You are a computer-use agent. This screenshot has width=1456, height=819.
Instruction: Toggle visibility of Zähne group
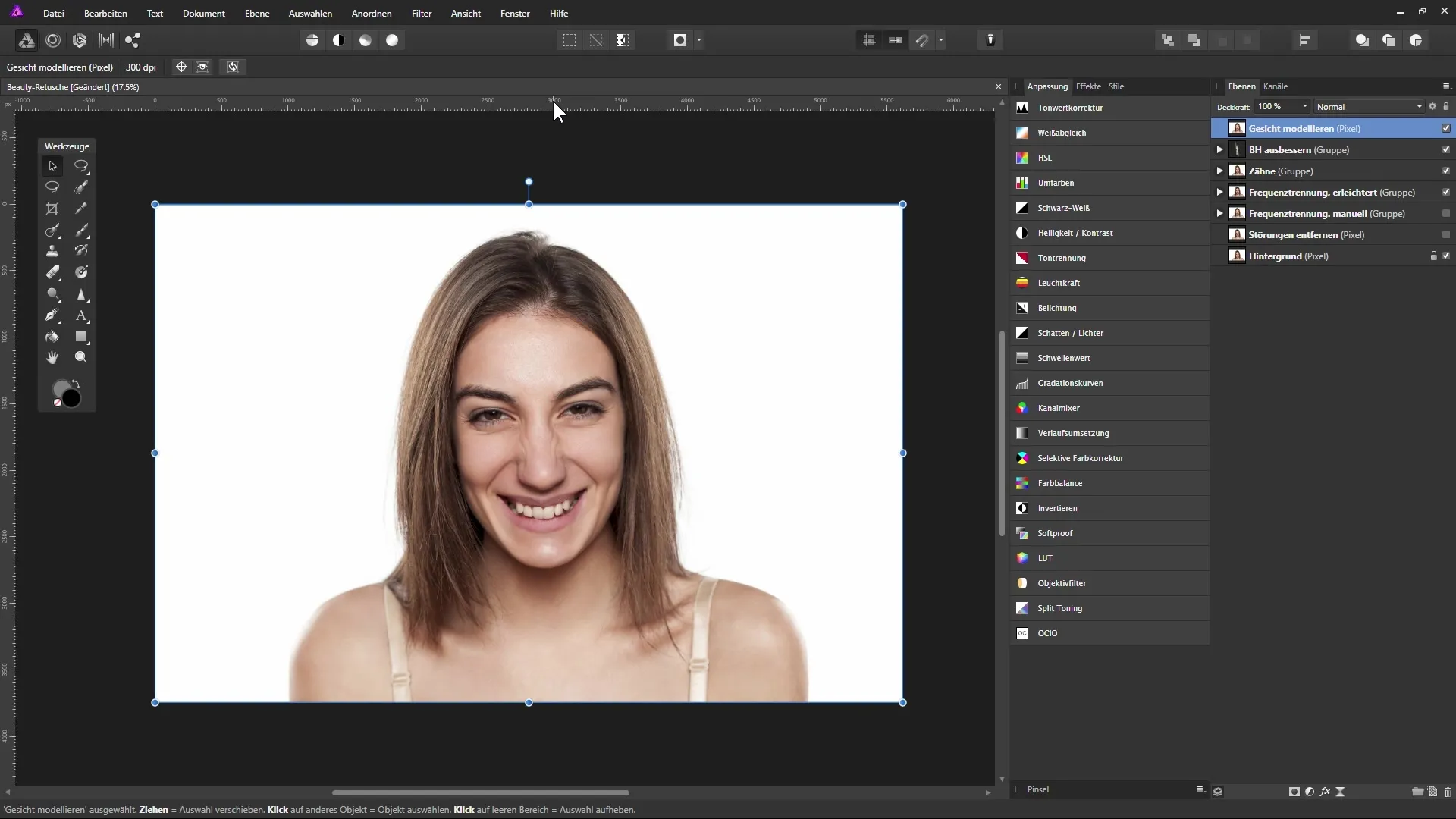[1446, 171]
